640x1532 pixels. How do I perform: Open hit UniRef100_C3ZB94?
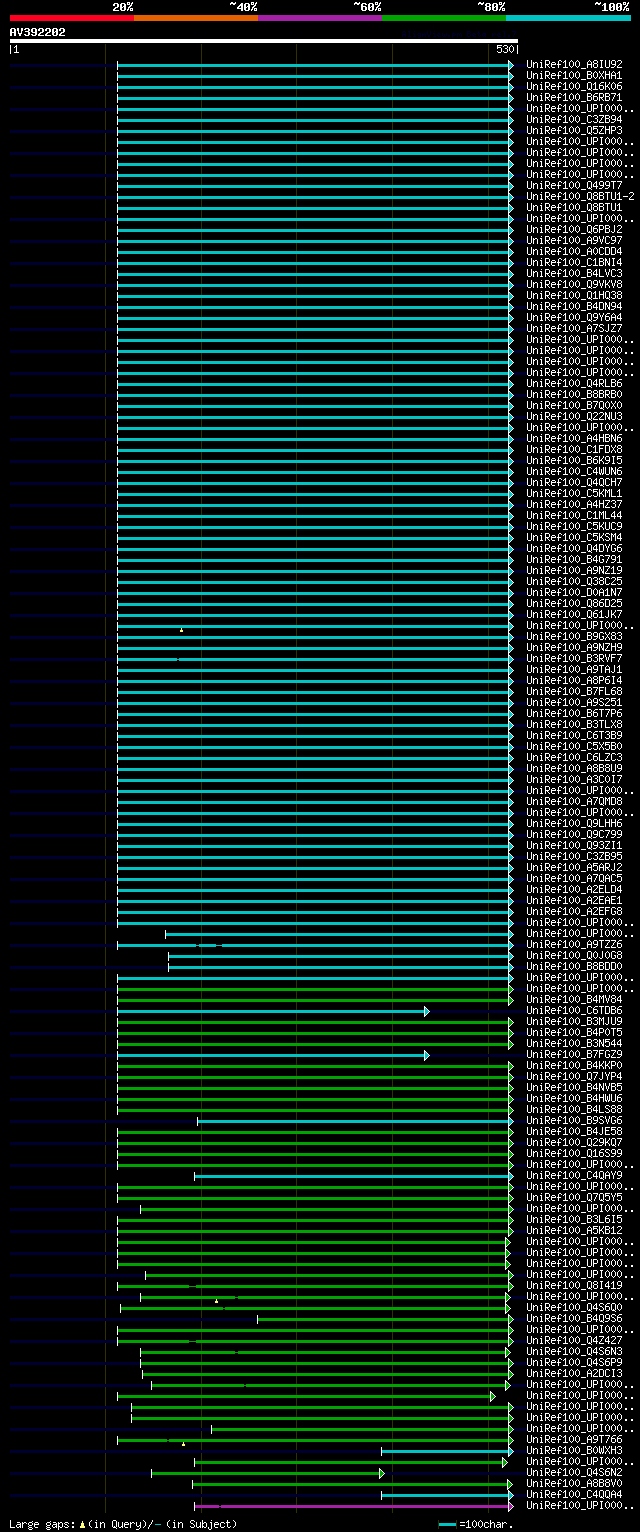[574, 119]
